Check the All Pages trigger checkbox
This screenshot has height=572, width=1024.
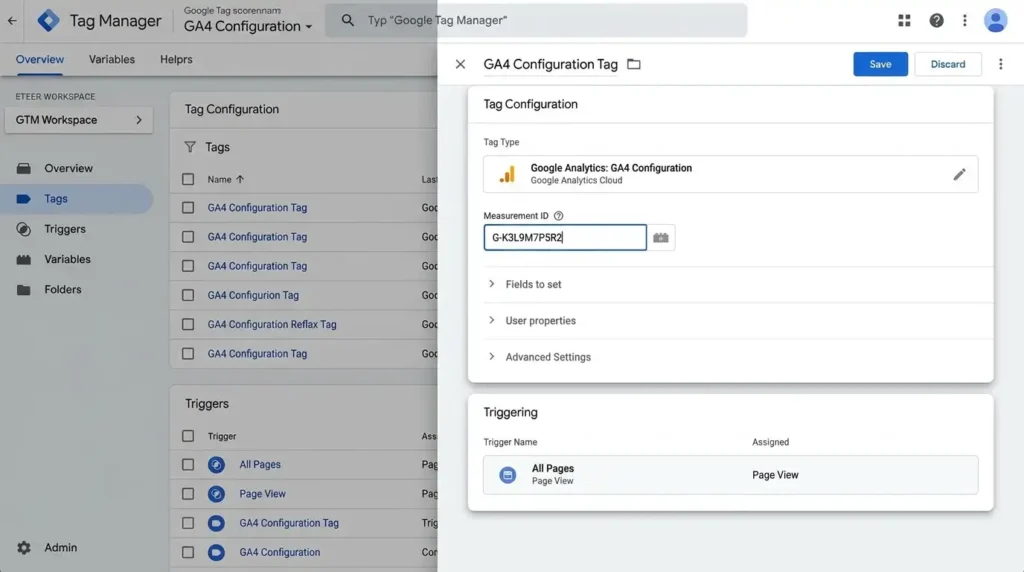(x=188, y=465)
